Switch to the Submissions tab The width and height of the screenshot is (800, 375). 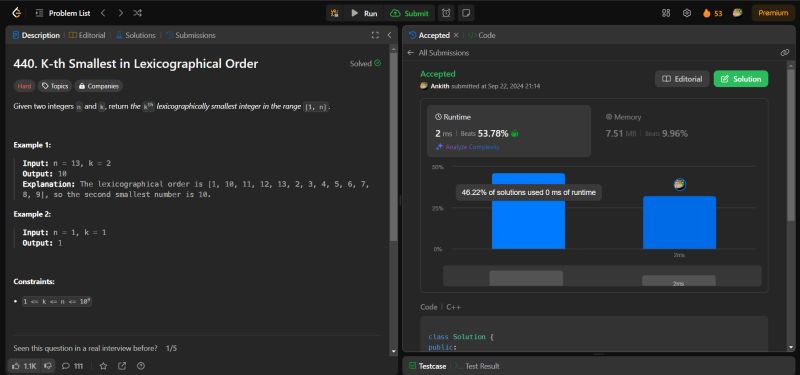coord(190,35)
